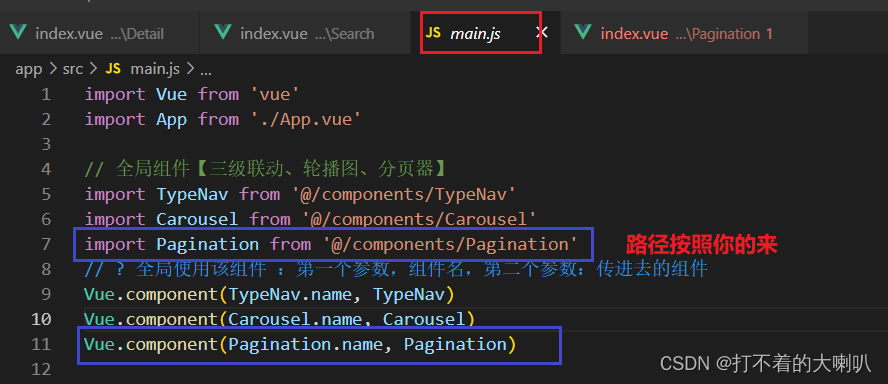Click the JS icon on main.js tab
The height and width of the screenshot is (384, 888).
433,33
